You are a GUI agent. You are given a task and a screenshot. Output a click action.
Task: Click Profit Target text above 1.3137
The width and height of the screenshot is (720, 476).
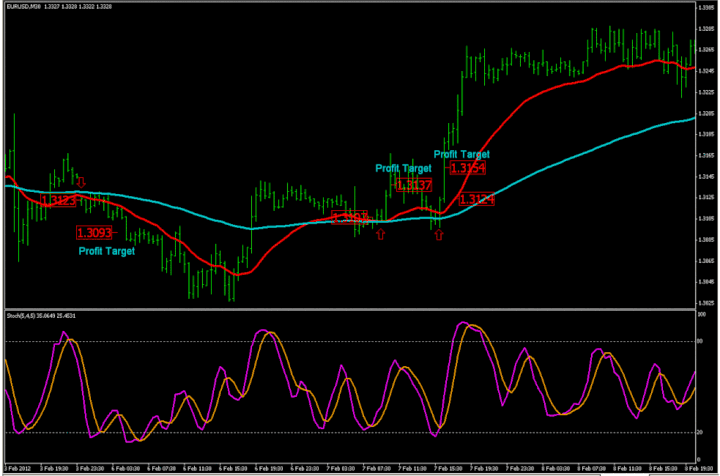[403, 168]
